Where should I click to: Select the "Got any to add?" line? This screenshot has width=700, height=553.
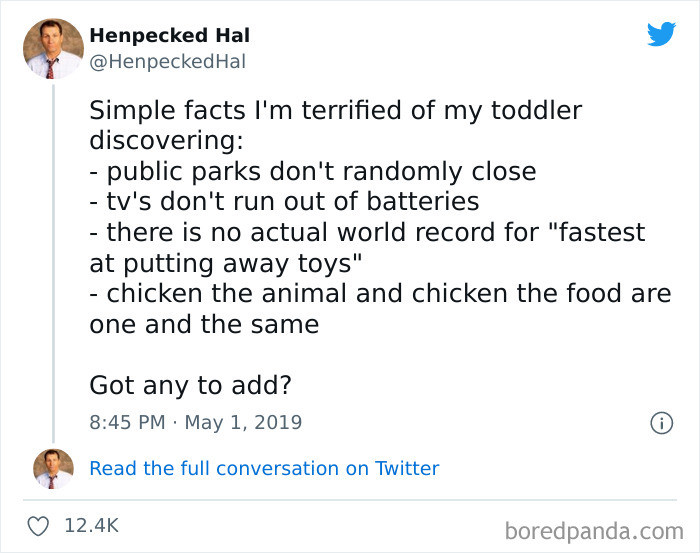(191, 385)
